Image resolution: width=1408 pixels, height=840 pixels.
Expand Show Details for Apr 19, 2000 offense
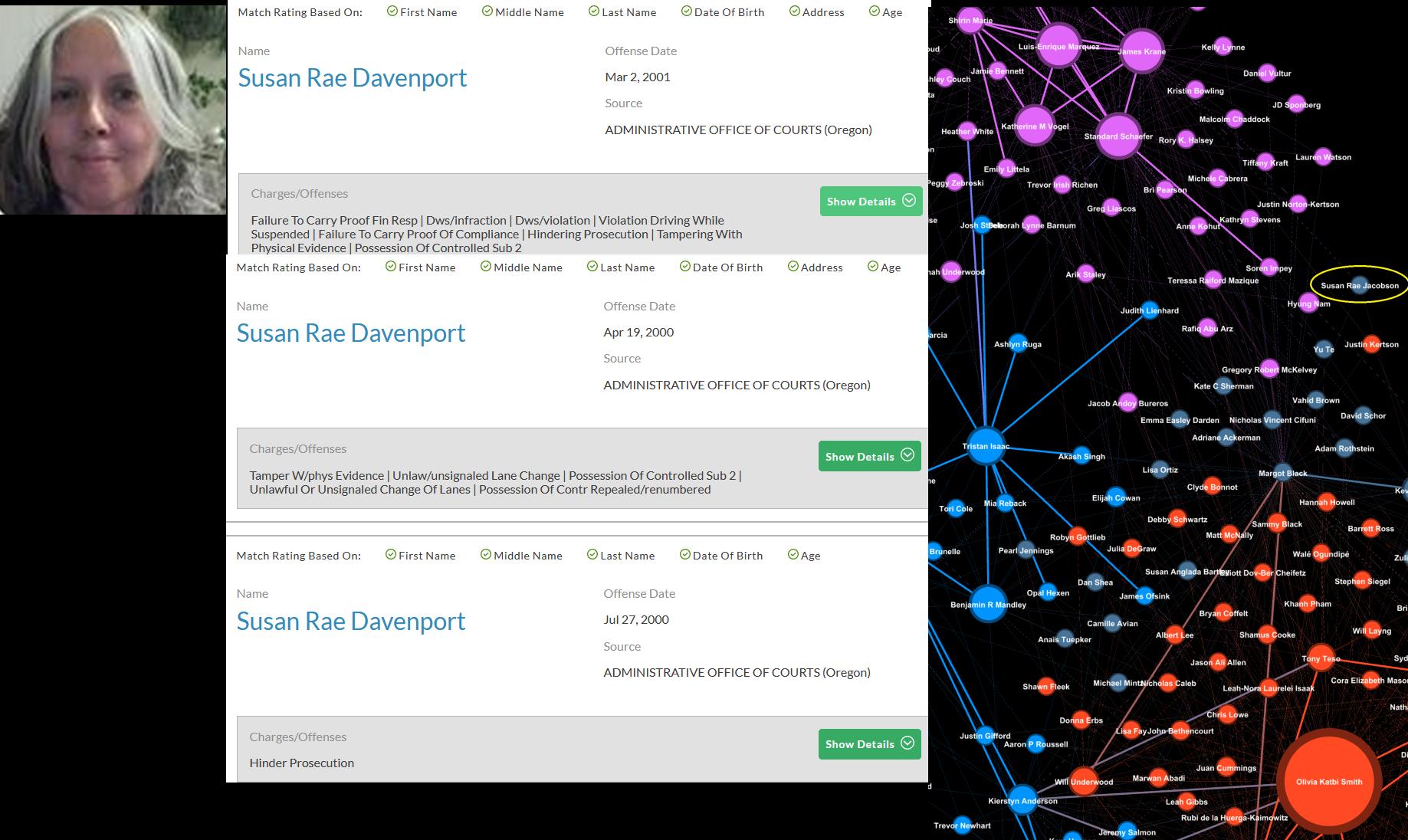(x=869, y=456)
